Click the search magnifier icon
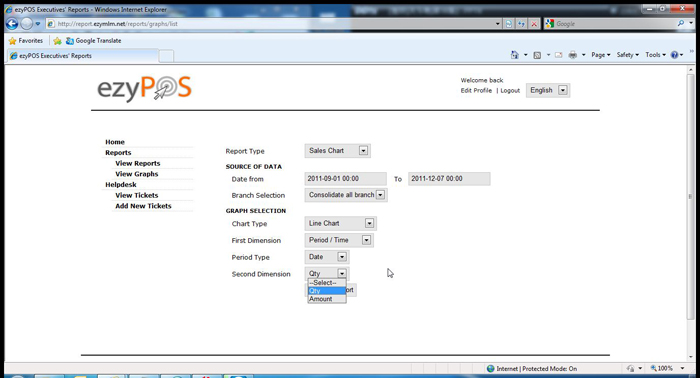The image size is (700, 378). (681, 23)
